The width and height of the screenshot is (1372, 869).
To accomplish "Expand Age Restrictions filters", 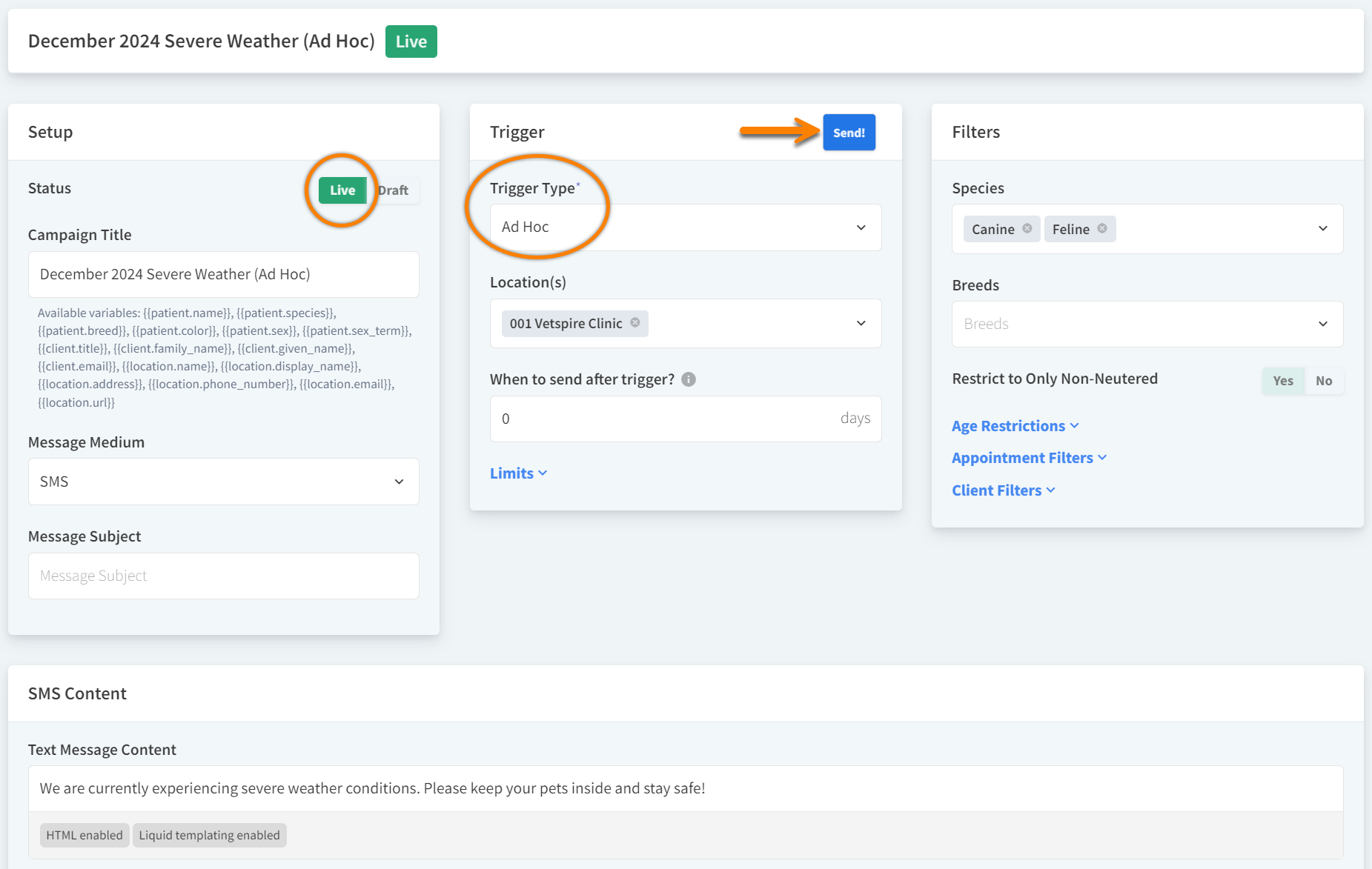I will (x=1015, y=426).
